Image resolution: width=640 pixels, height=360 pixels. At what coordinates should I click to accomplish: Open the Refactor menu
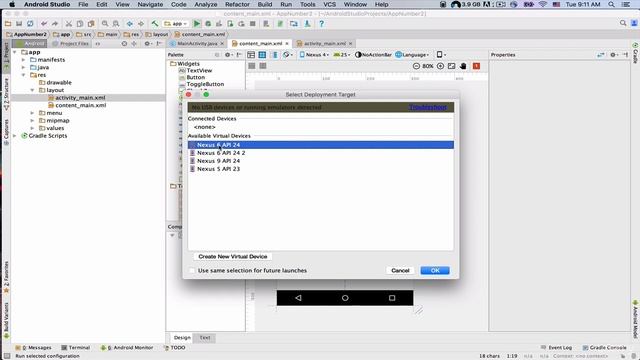pyautogui.click(x=237, y=4)
